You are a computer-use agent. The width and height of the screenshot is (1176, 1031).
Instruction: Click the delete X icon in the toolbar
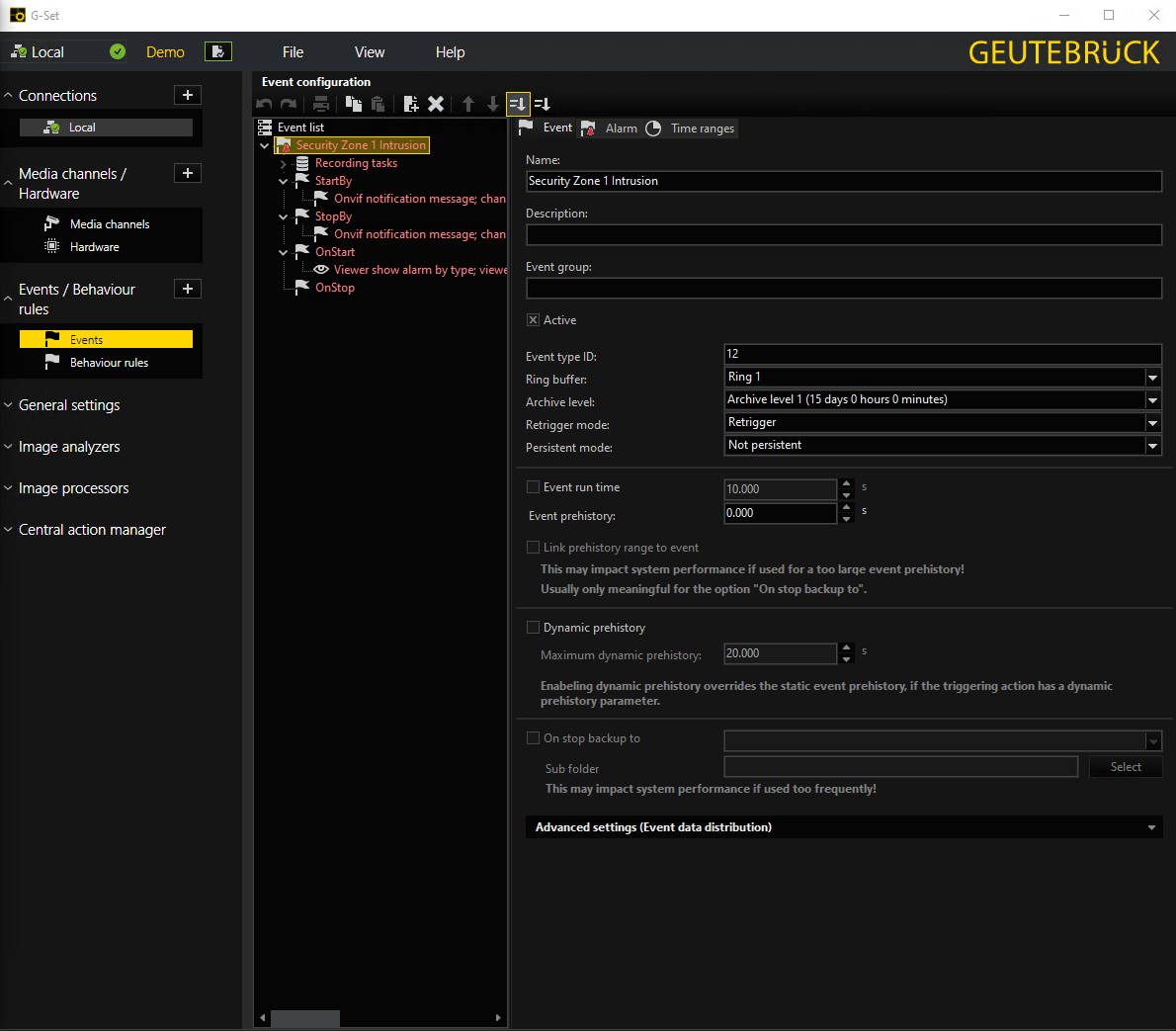tap(436, 104)
